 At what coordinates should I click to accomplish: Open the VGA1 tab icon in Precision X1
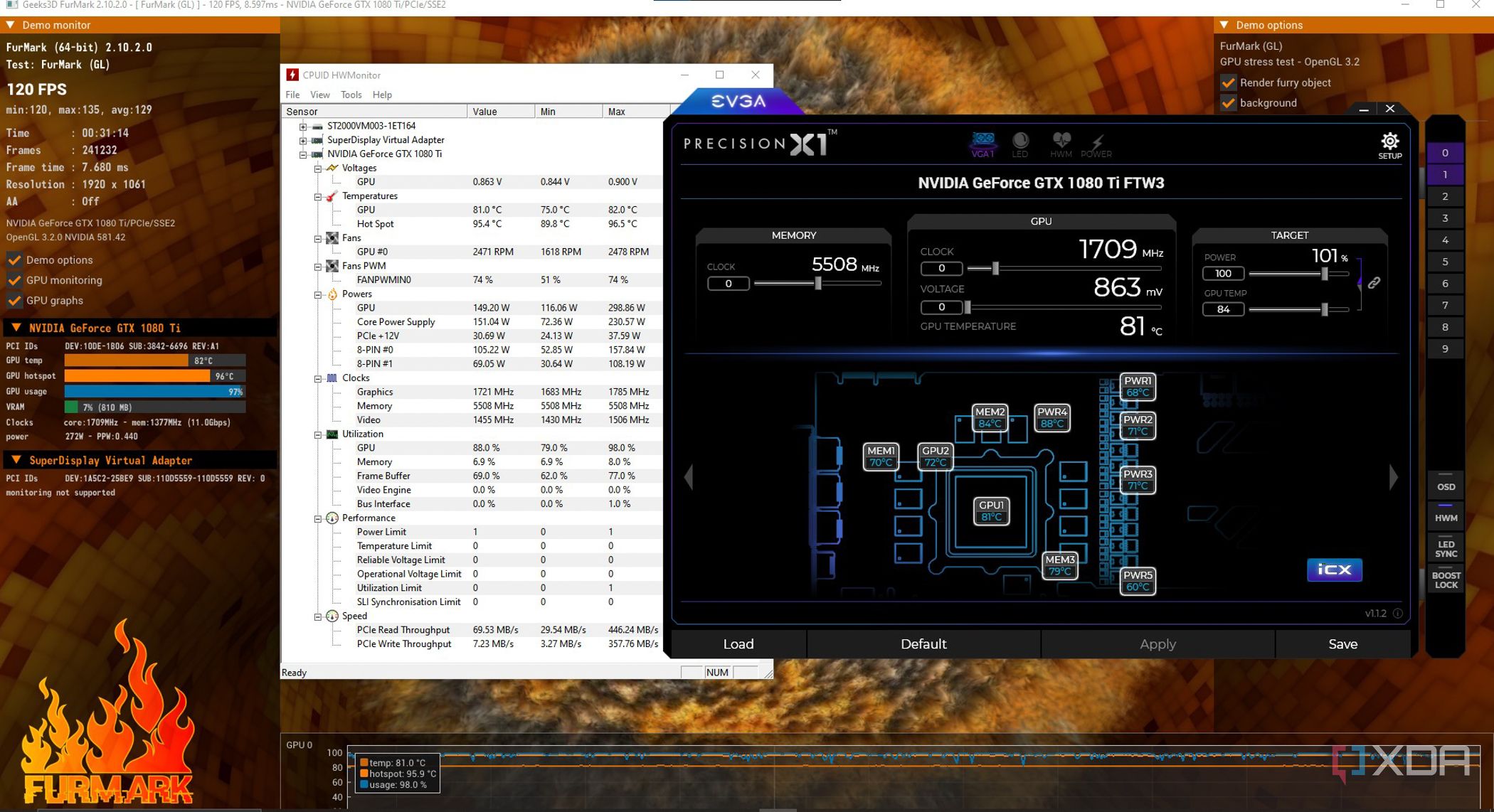click(983, 144)
